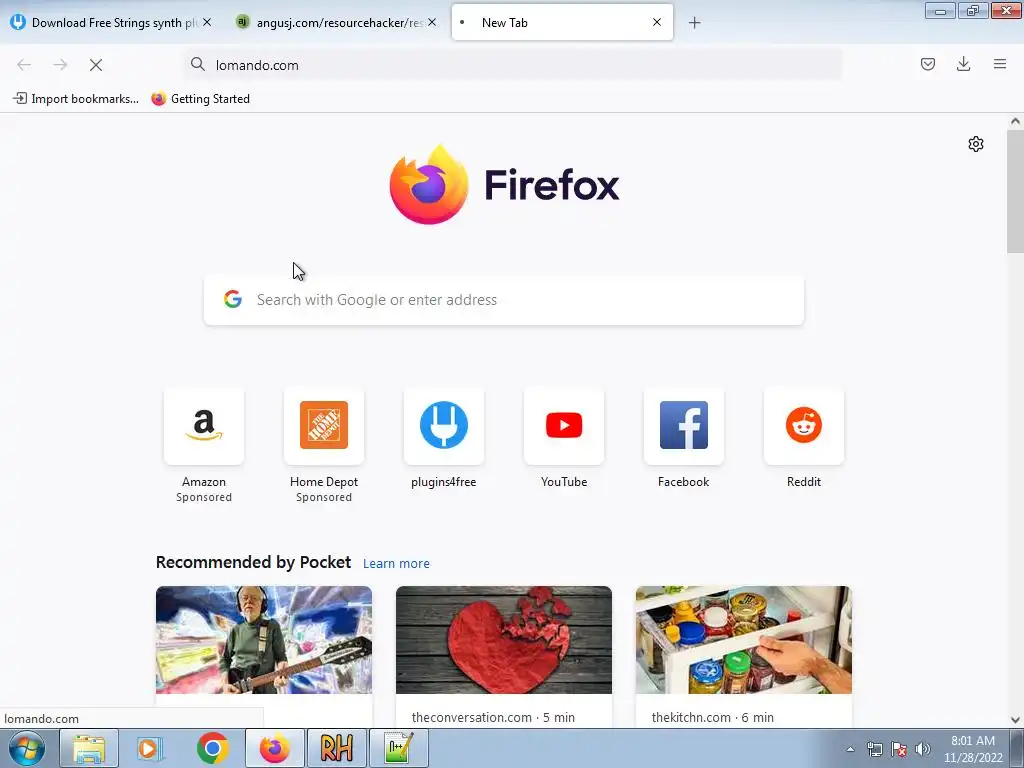Screen dimensions: 1024x768
Task: Open the Notepad++ taskbar button
Action: point(399,748)
